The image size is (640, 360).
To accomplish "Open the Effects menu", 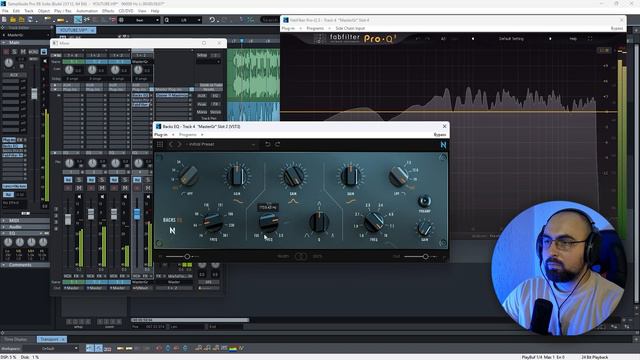I will [x=108, y=11].
